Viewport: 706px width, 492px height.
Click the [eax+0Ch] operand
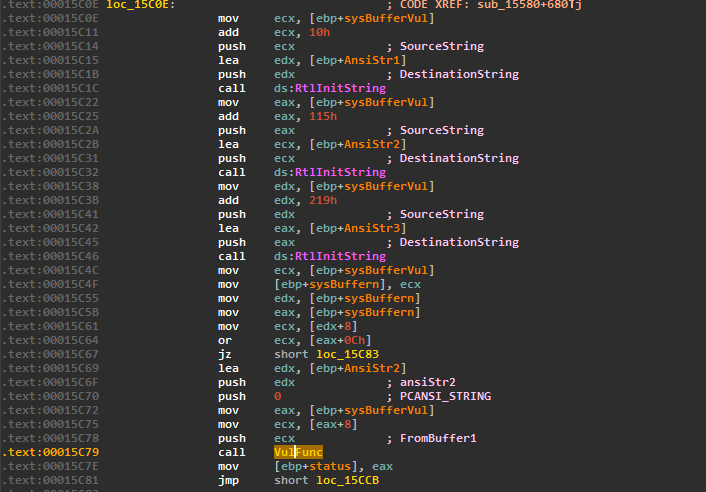point(340,340)
